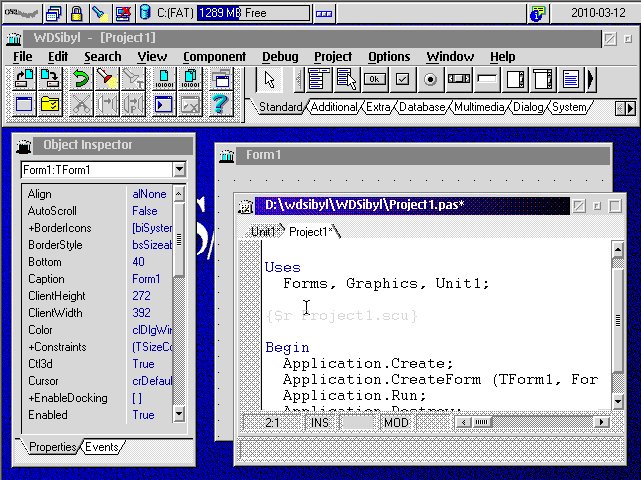This screenshot has width=641, height=480.
Task: Select the pencil edit toolbar icon
Action: click(x=107, y=79)
